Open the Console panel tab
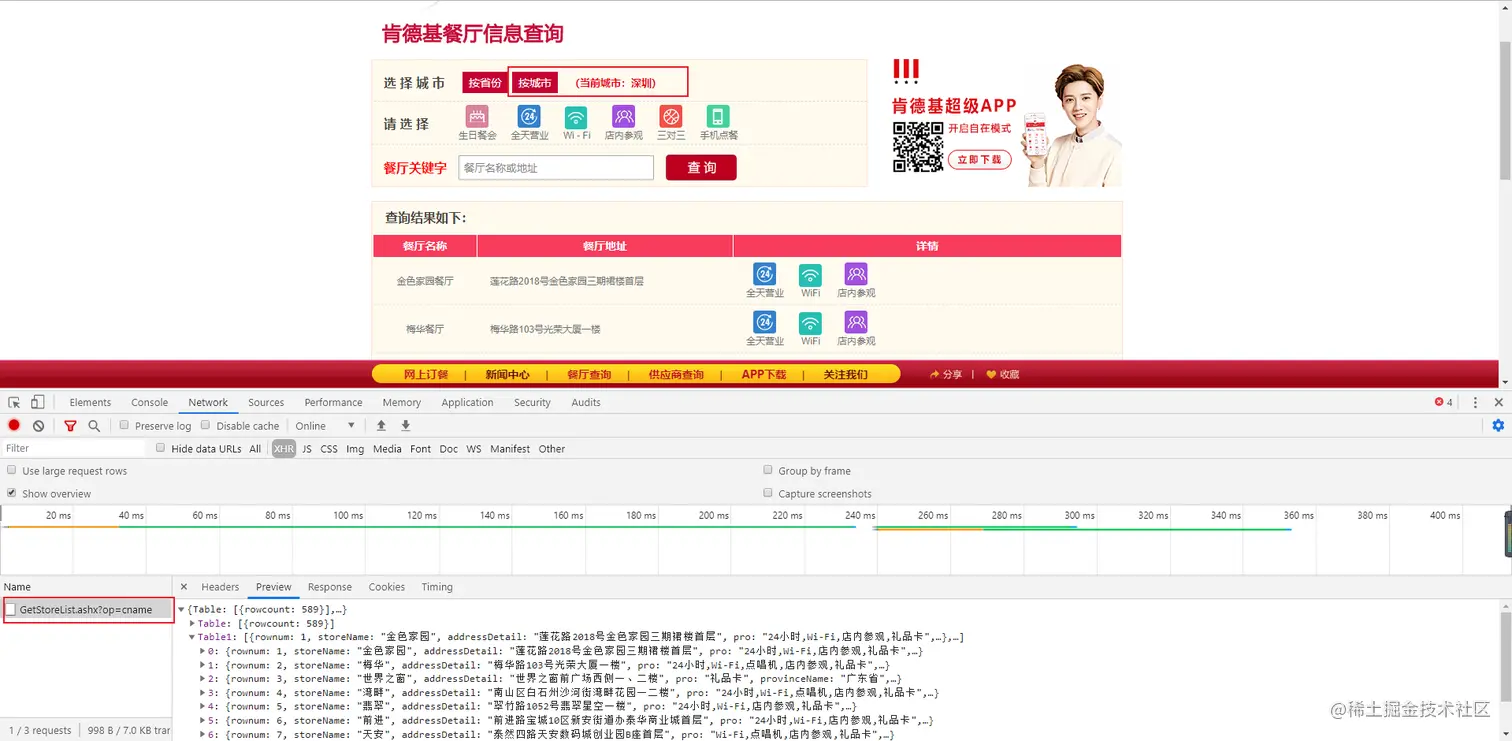This screenshot has height=741, width=1512. [149, 402]
